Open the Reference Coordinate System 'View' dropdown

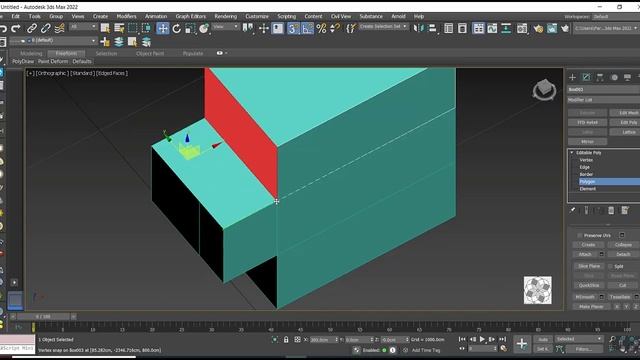(226, 27)
